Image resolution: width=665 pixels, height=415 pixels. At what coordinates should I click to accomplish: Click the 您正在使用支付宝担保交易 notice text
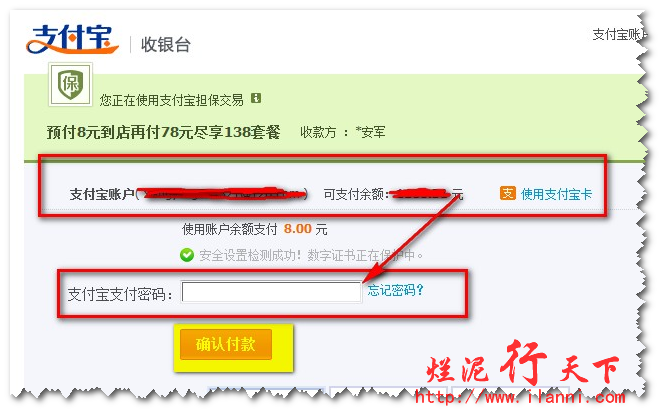coord(172,100)
